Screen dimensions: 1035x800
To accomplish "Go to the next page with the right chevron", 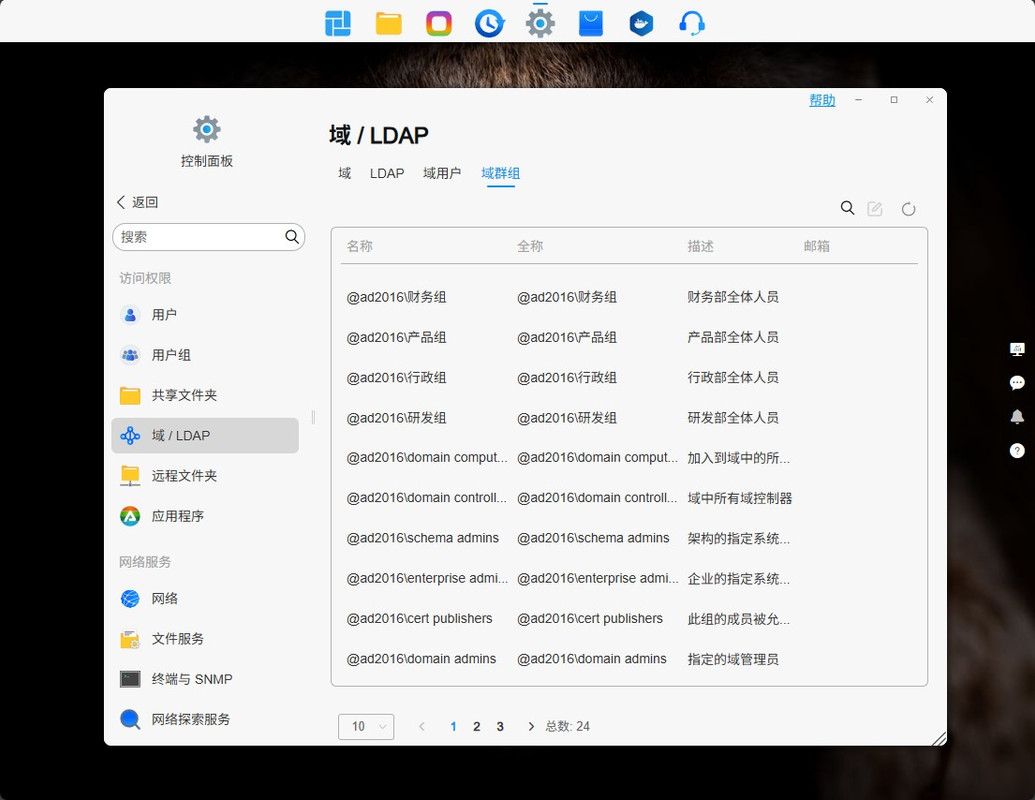I will [x=531, y=727].
